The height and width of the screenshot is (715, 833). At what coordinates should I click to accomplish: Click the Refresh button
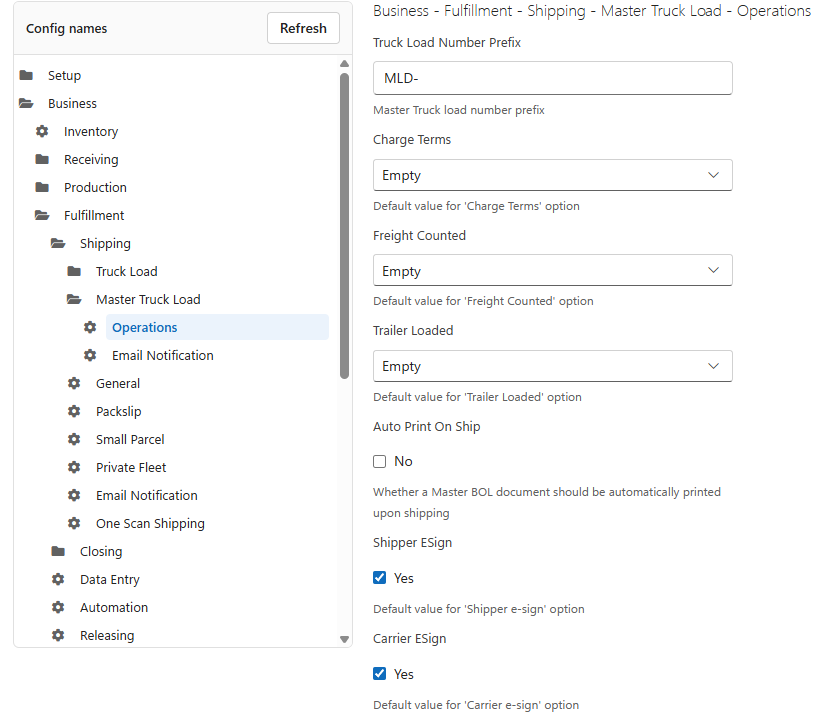(303, 28)
